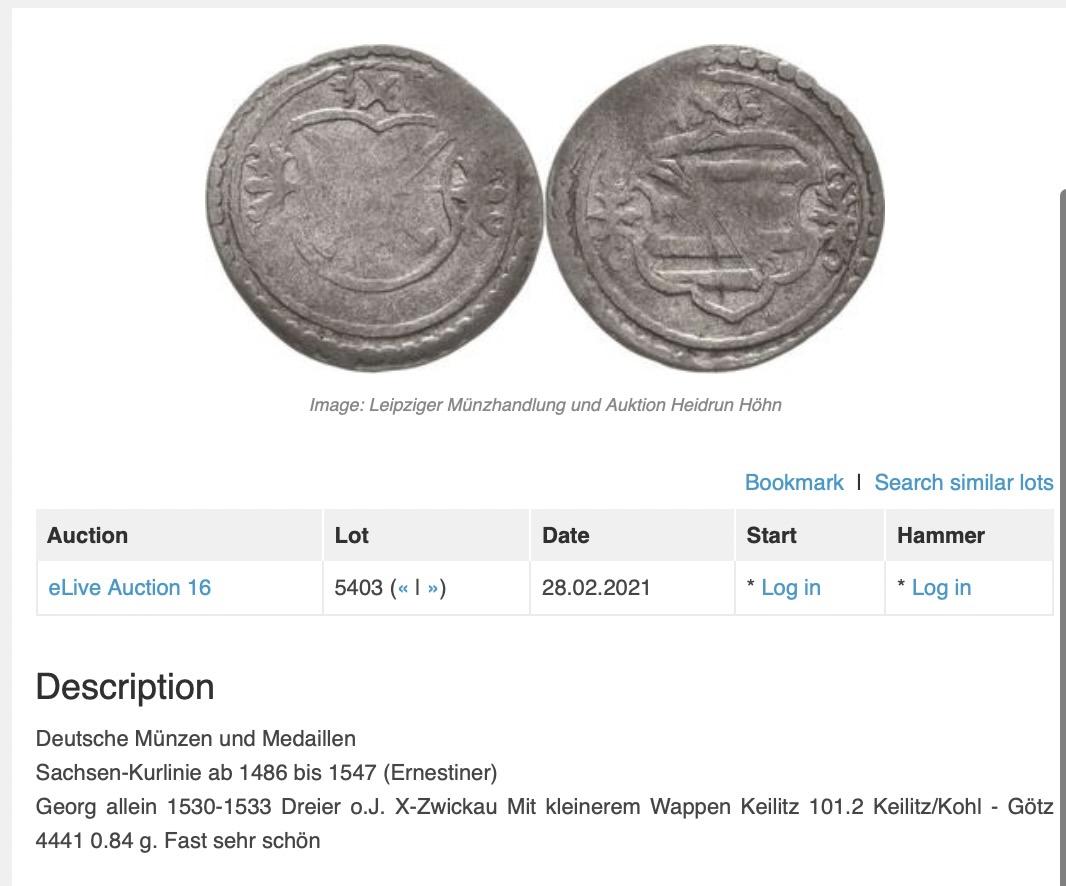Click Log in under Start column

coord(791,587)
